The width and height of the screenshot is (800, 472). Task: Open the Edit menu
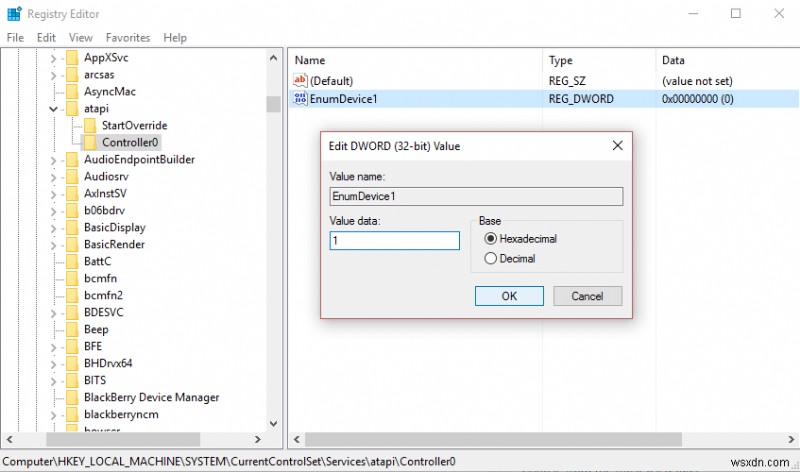coord(46,37)
